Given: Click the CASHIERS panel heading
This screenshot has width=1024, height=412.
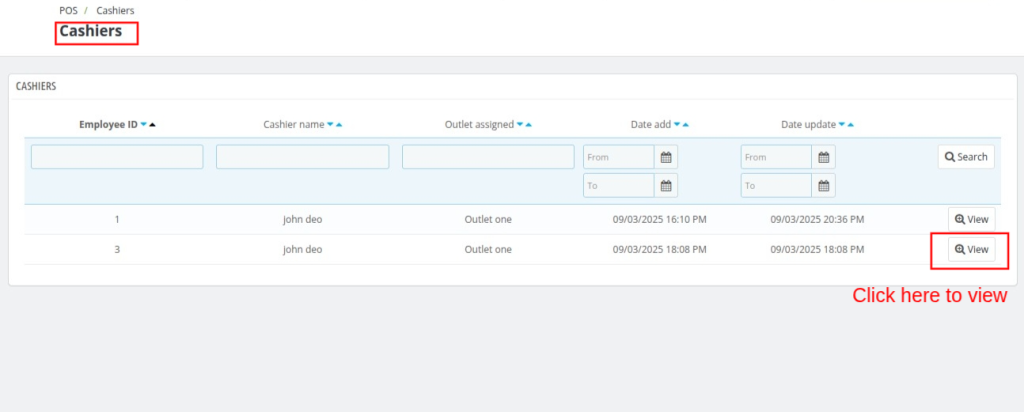Looking at the screenshot, I should click(36, 86).
